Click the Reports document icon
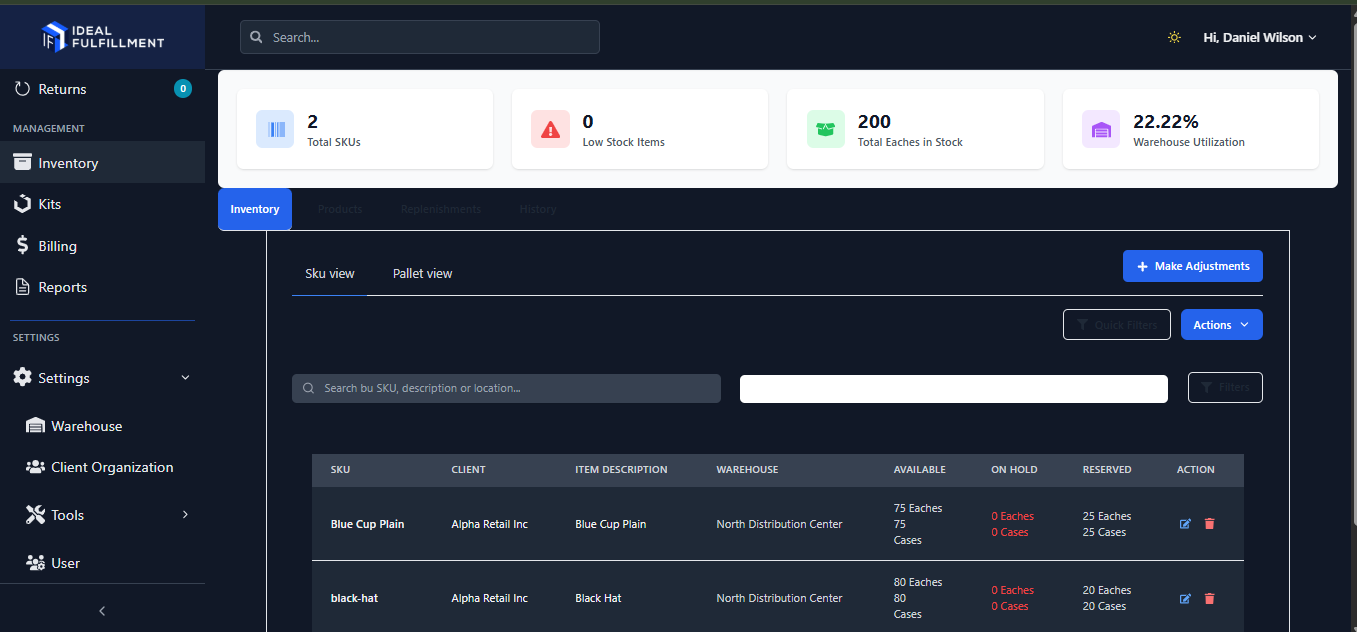Viewport: 1357px width, 632px height. pyautogui.click(x=22, y=287)
